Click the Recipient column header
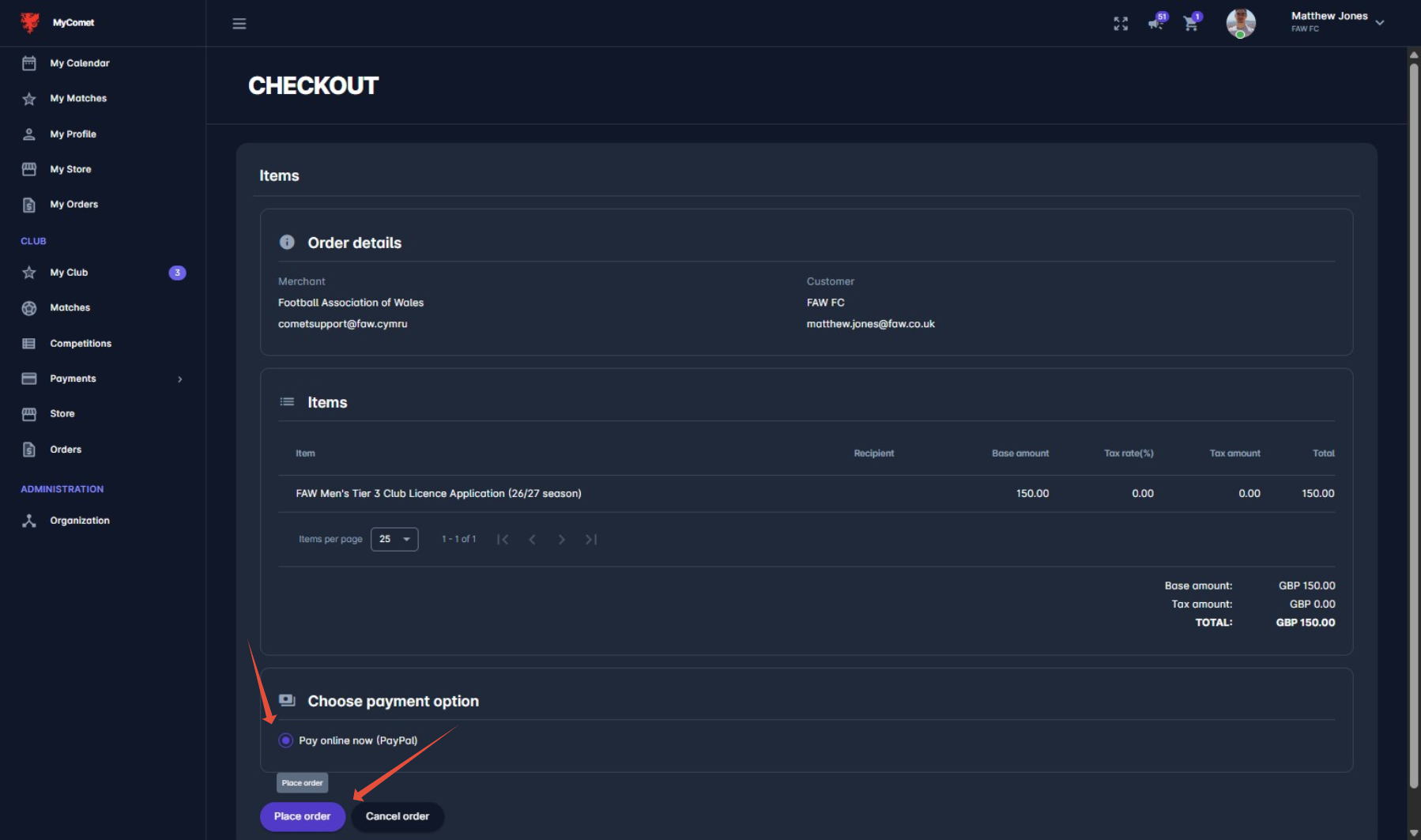Image resolution: width=1421 pixels, height=840 pixels. (874, 454)
